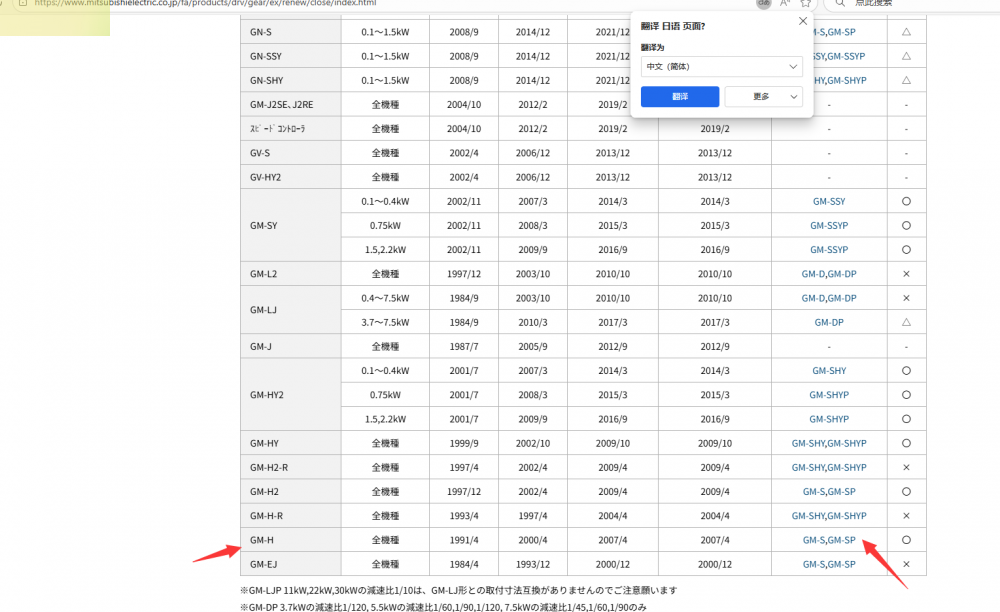This screenshot has width=1000, height=612.
Task: Click the blue 翻译 button
Action: pyautogui.click(x=679, y=97)
